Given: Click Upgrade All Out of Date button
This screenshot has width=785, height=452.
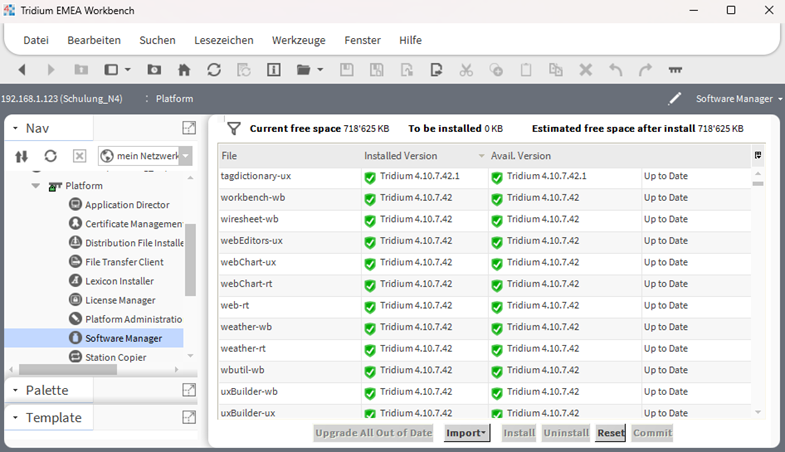Looking at the screenshot, I should point(373,433).
